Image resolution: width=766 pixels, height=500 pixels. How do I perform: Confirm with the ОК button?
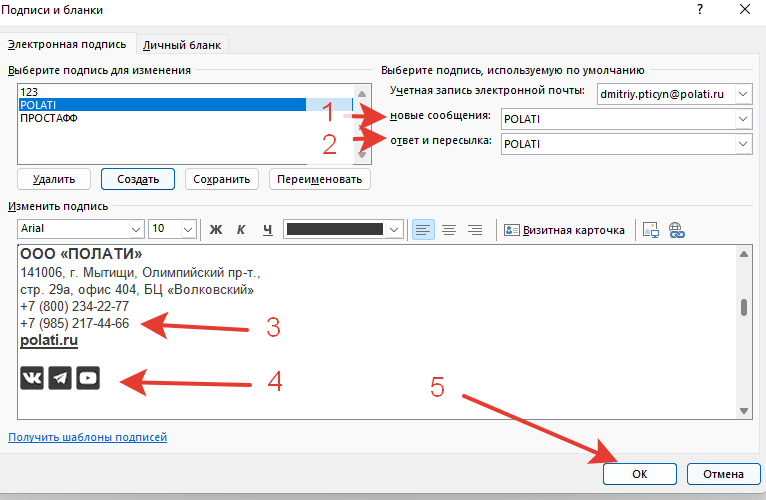pos(639,474)
